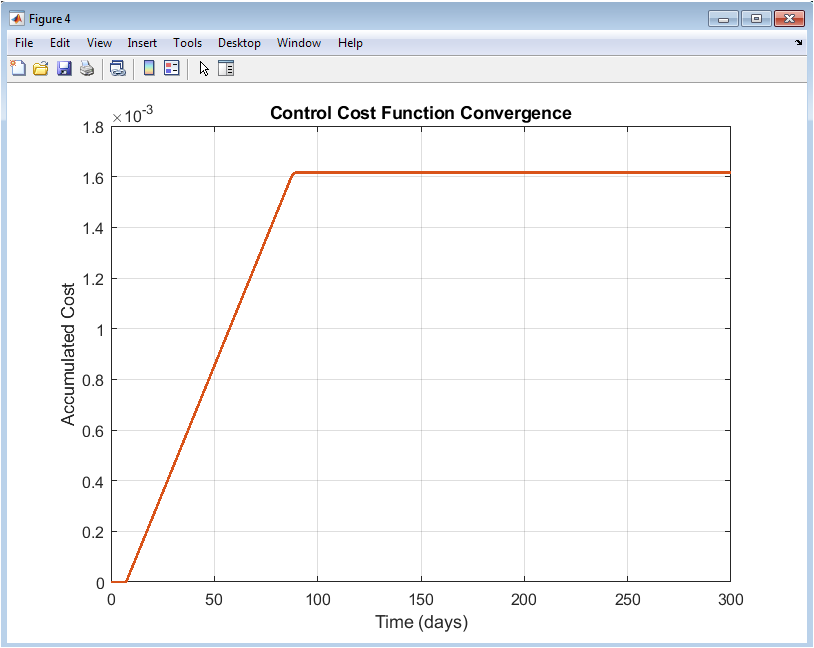Toggle the Property Inspector icon

(x=226, y=69)
